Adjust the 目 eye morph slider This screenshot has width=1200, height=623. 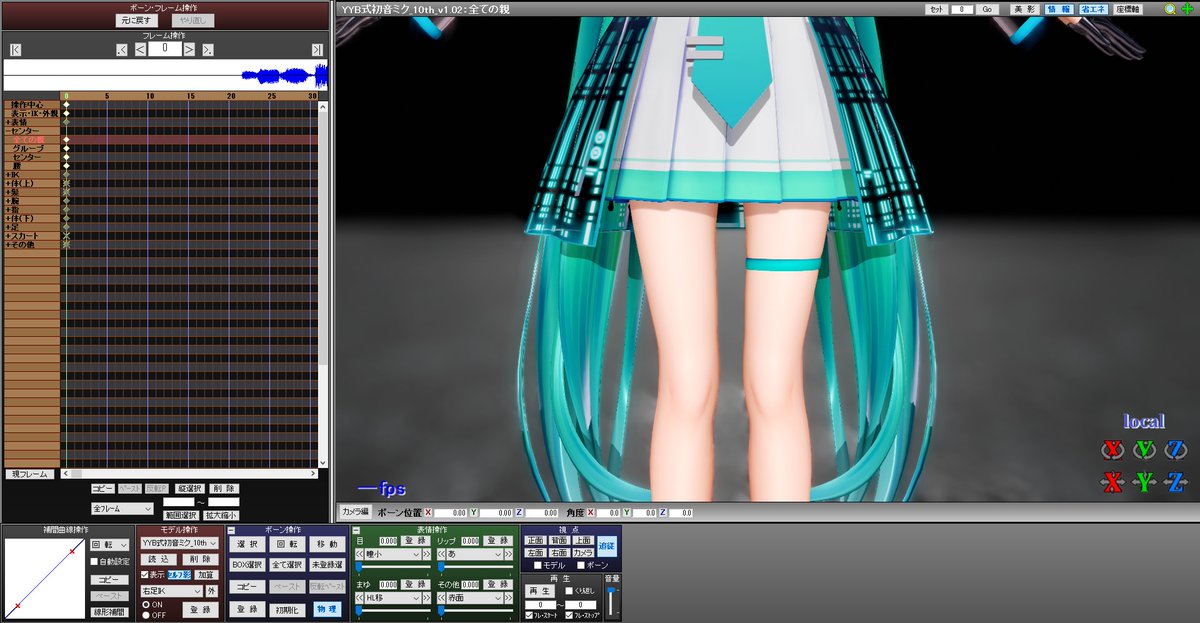(393, 566)
